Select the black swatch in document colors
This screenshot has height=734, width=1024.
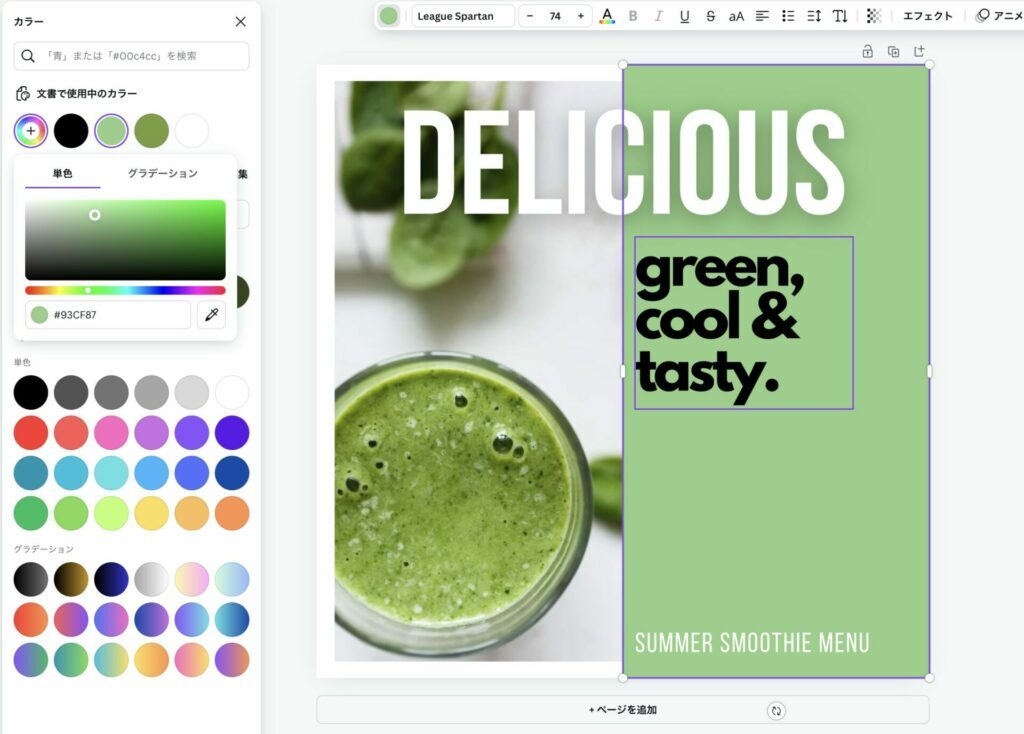tap(71, 131)
